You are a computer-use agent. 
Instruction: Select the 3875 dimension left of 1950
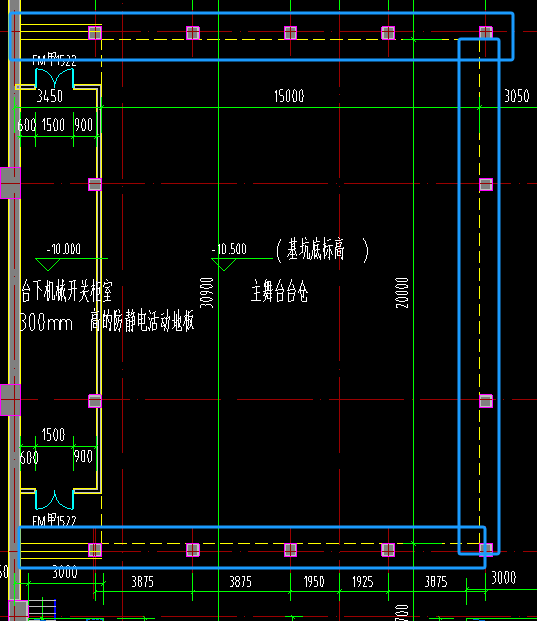[240, 582]
